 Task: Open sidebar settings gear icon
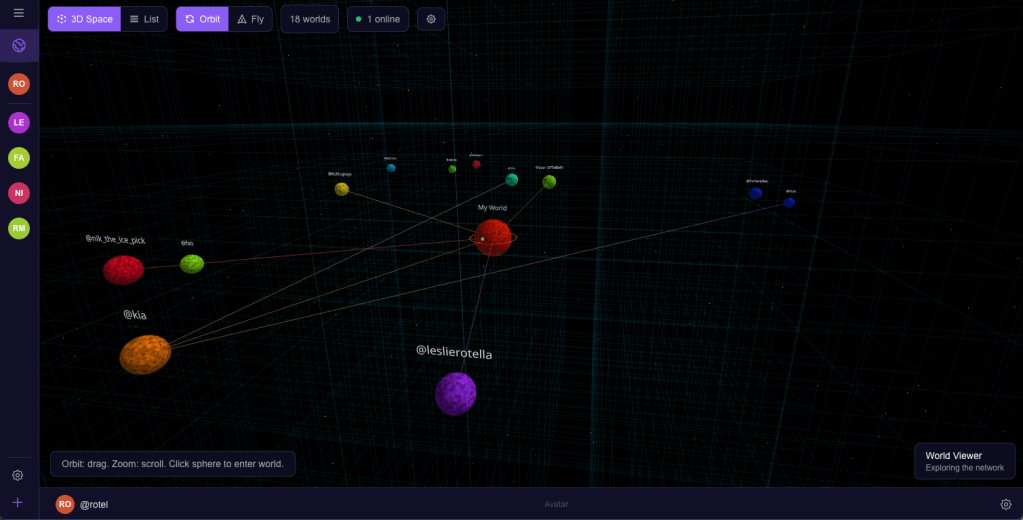coord(18,475)
